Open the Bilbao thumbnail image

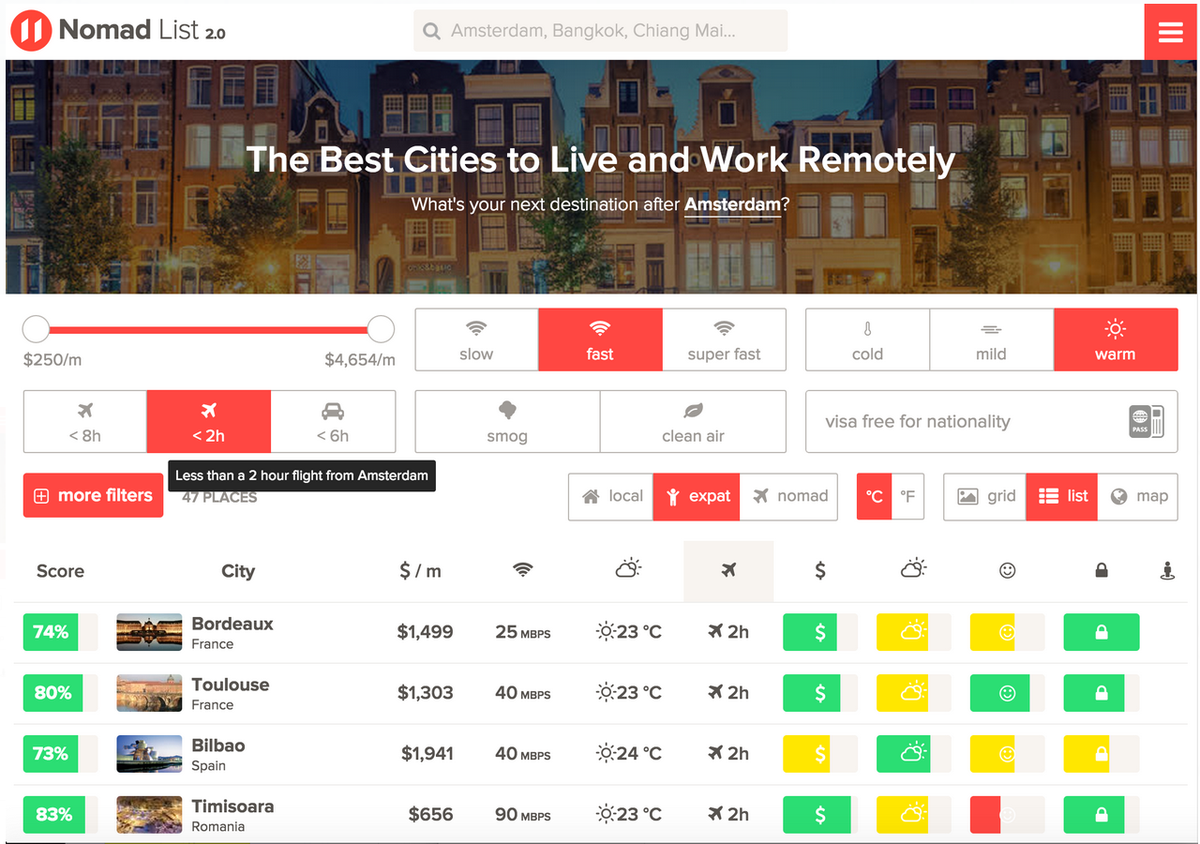click(x=149, y=754)
